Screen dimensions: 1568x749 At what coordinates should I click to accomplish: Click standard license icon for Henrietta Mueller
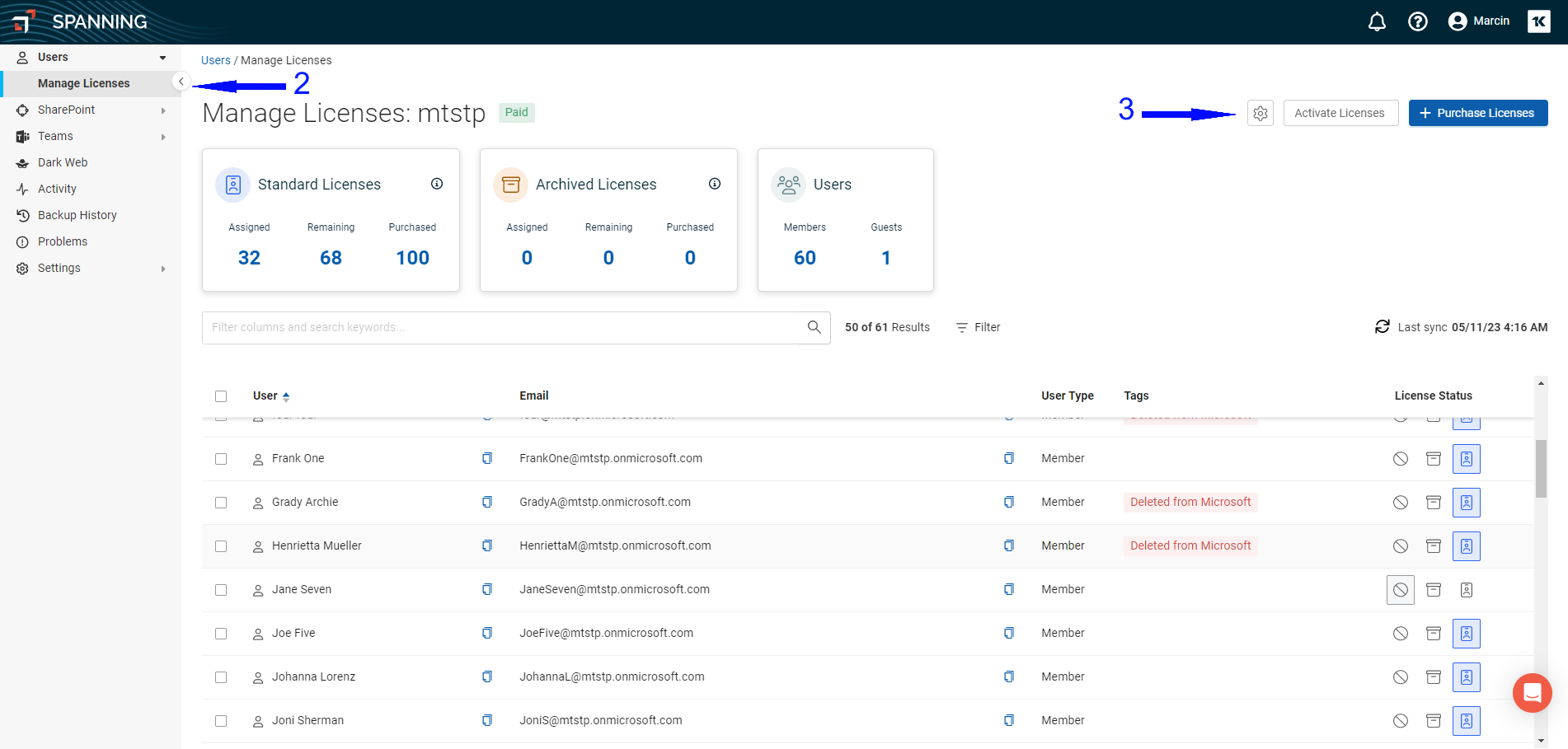pyautogui.click(x=1467, y=546)
